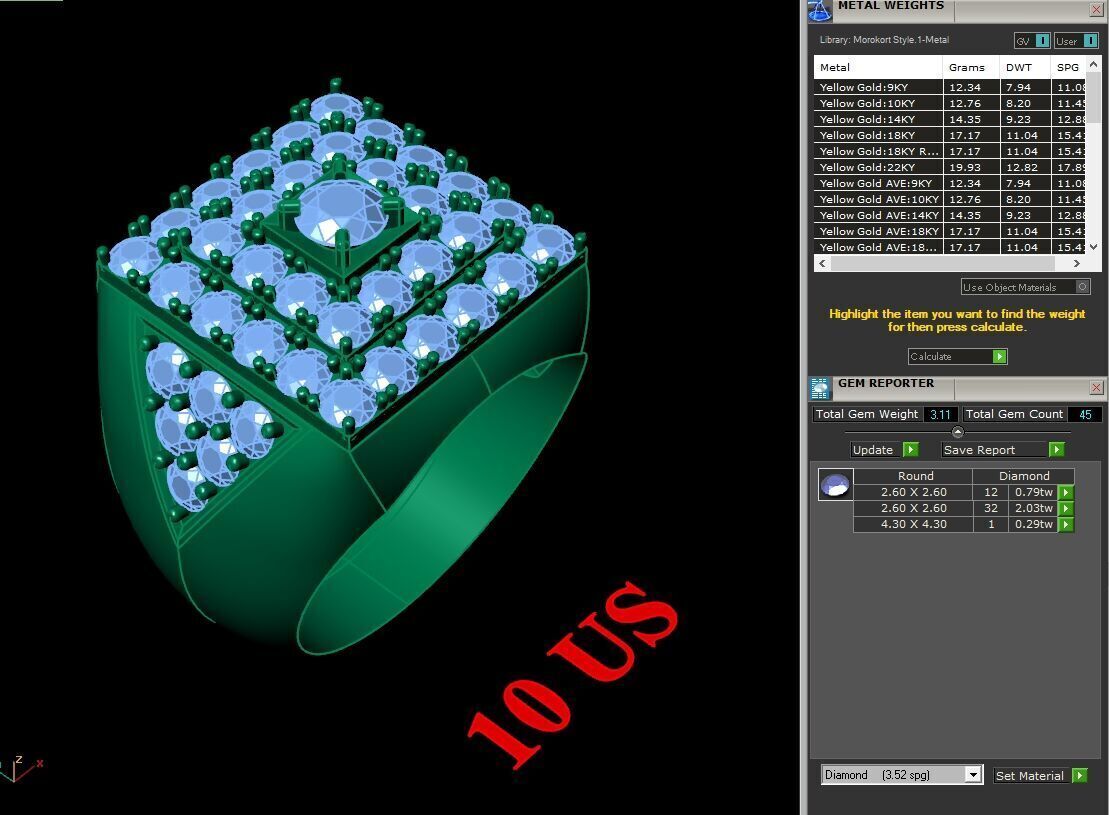Toggle the GV library switch
The width and height of the screenshot is (1109, 815).
(x=1042, y=41)
